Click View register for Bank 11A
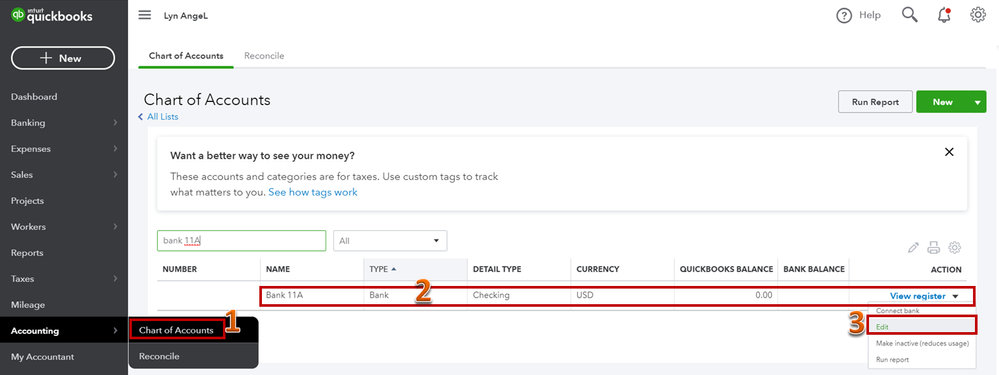 917,295
